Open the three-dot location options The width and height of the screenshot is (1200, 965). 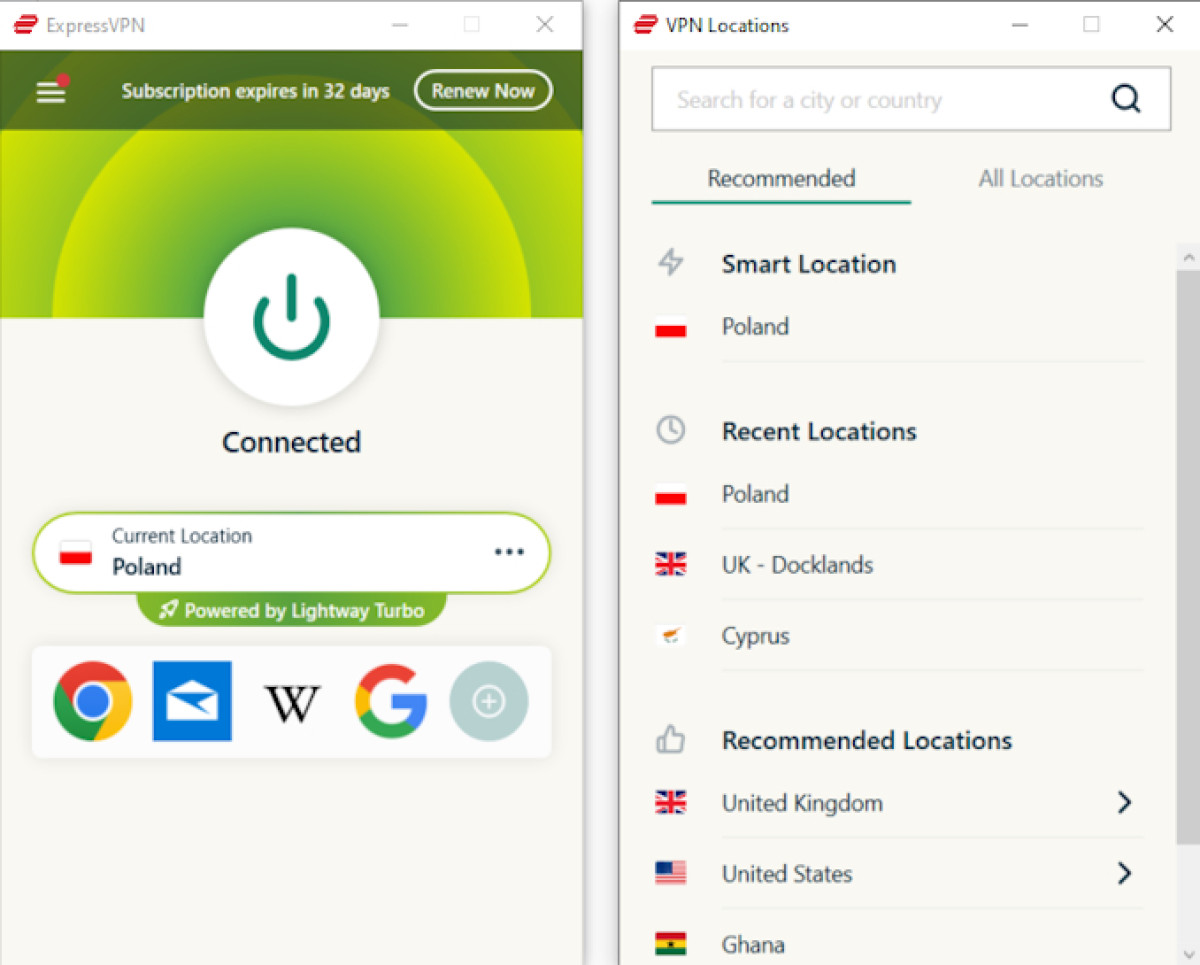[x=509, y=552]
